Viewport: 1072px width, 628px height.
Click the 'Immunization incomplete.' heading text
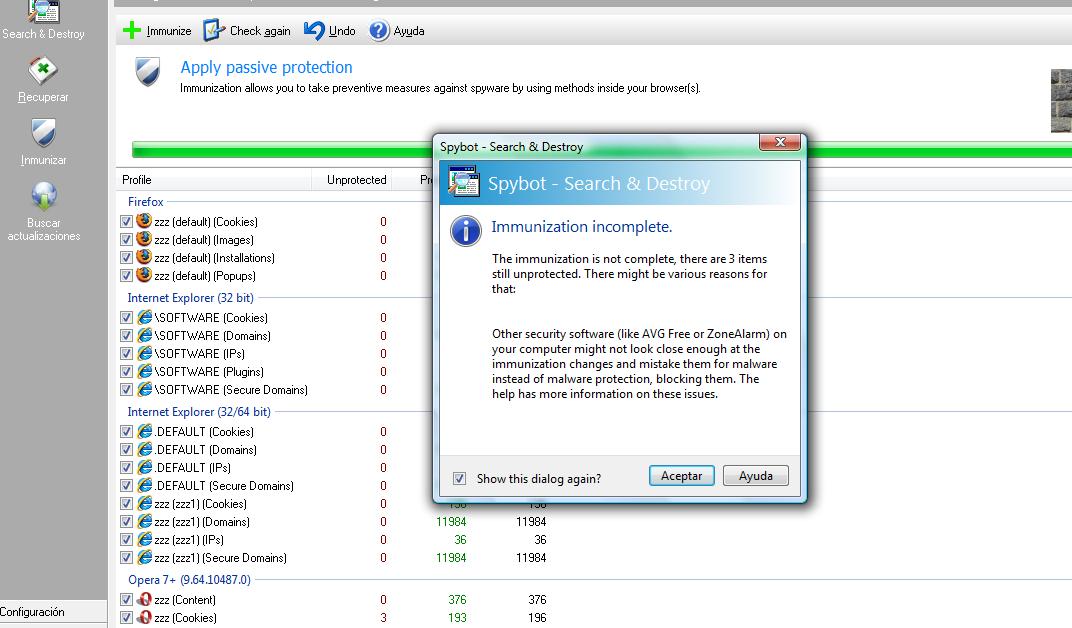coord(582,227)
